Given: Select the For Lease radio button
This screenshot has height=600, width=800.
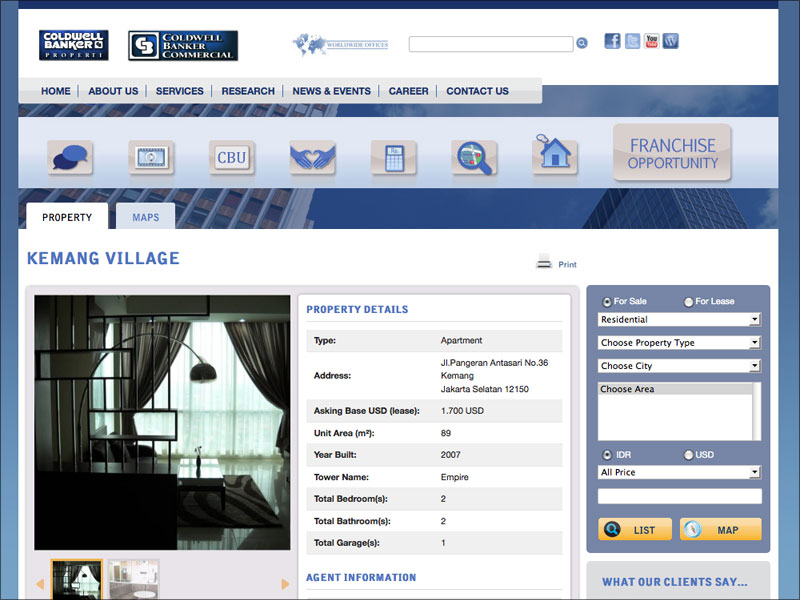Looking at the screenshot, I should coord(689,301).
